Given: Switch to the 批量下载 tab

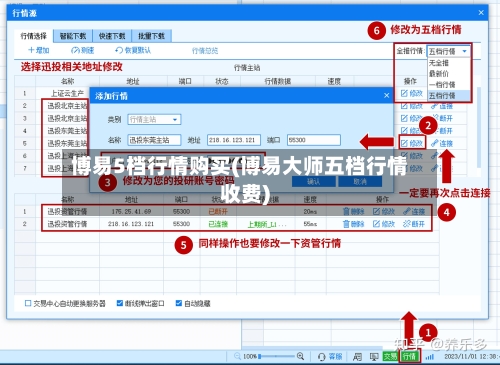Looking at the screenshot, I should point(152,36).
